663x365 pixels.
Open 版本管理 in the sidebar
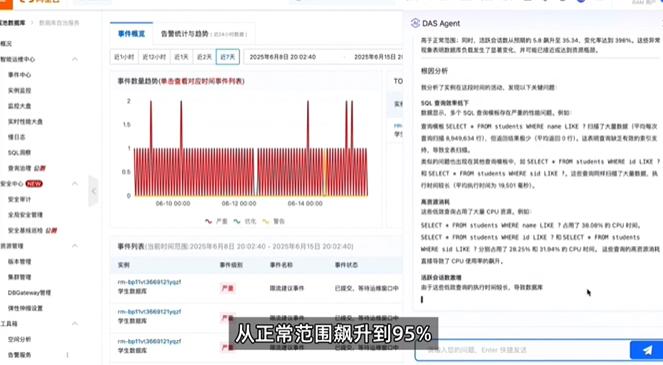point(19,261)
